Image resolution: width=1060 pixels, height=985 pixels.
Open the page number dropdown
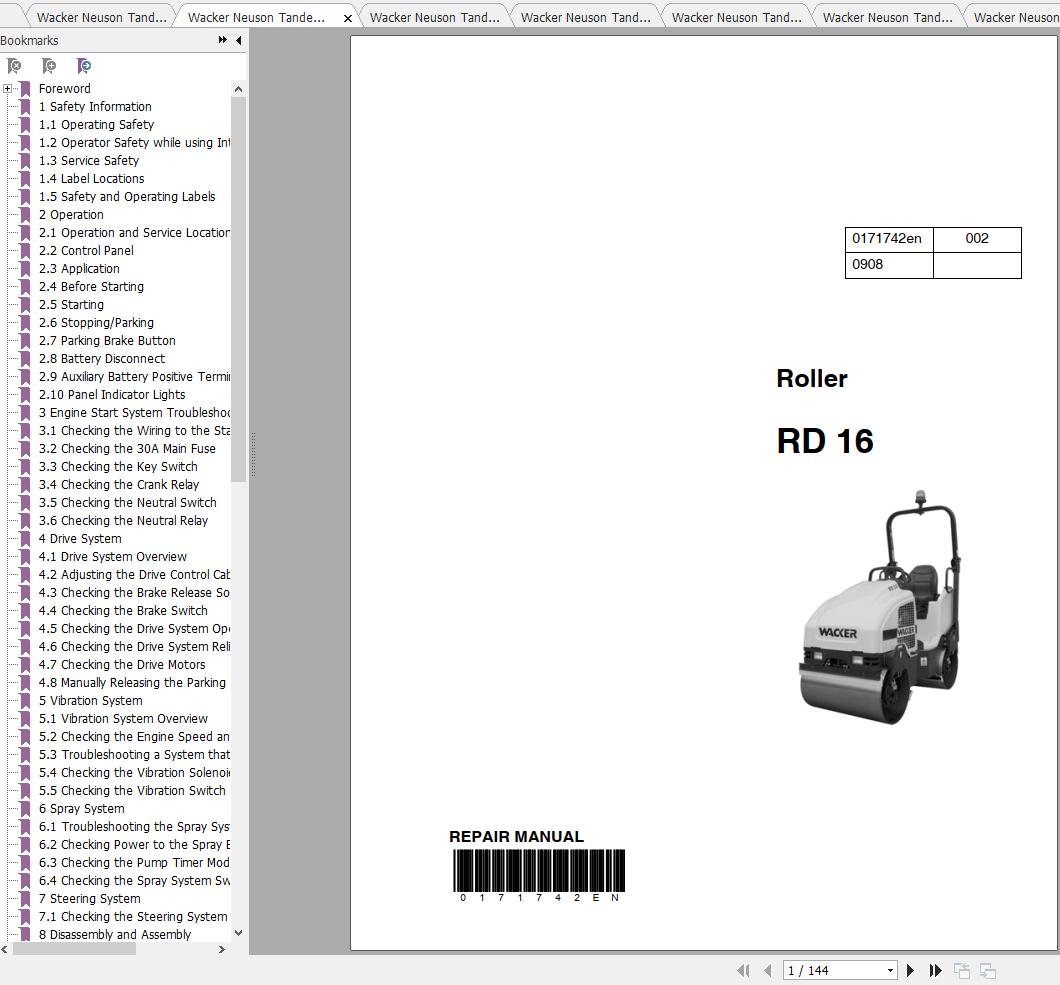pos(890,971)
